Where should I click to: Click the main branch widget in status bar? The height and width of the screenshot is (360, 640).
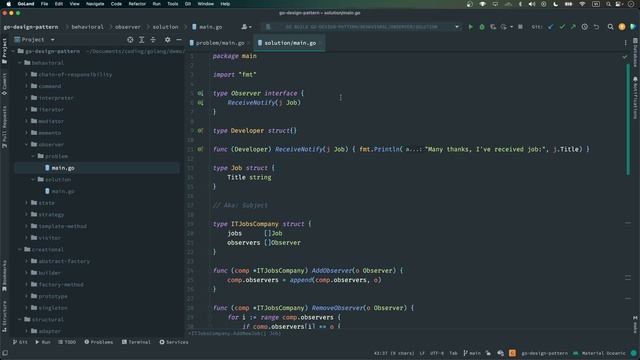point(472,353)
